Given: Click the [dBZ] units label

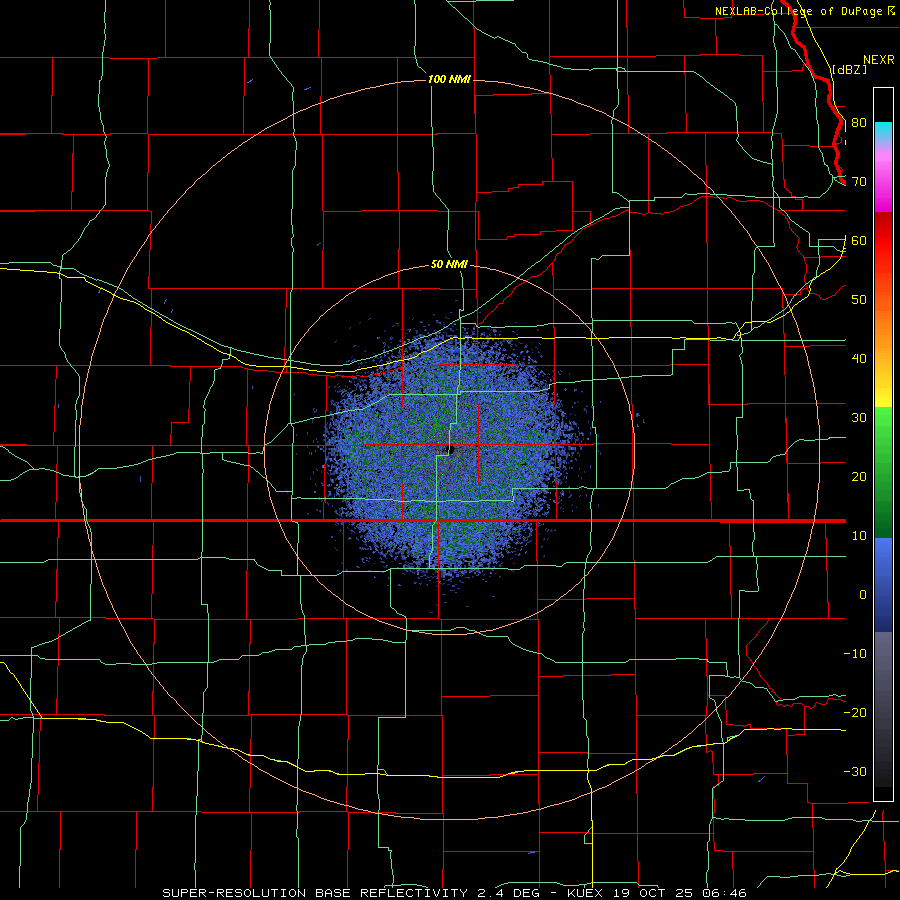Looking at the screenshot, I should [x=849, y=70].
